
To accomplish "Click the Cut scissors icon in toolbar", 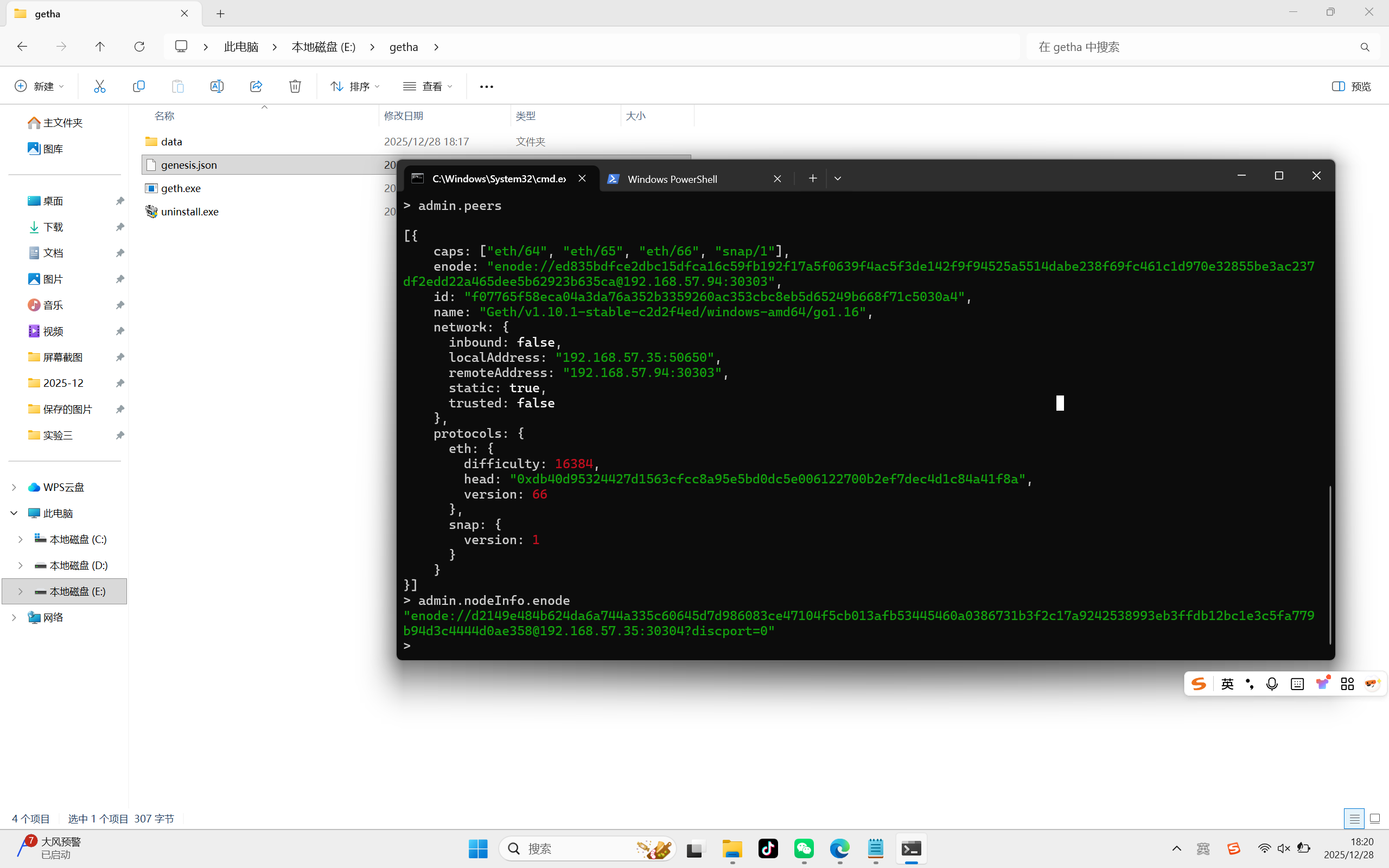I will [x=100, y=86].
